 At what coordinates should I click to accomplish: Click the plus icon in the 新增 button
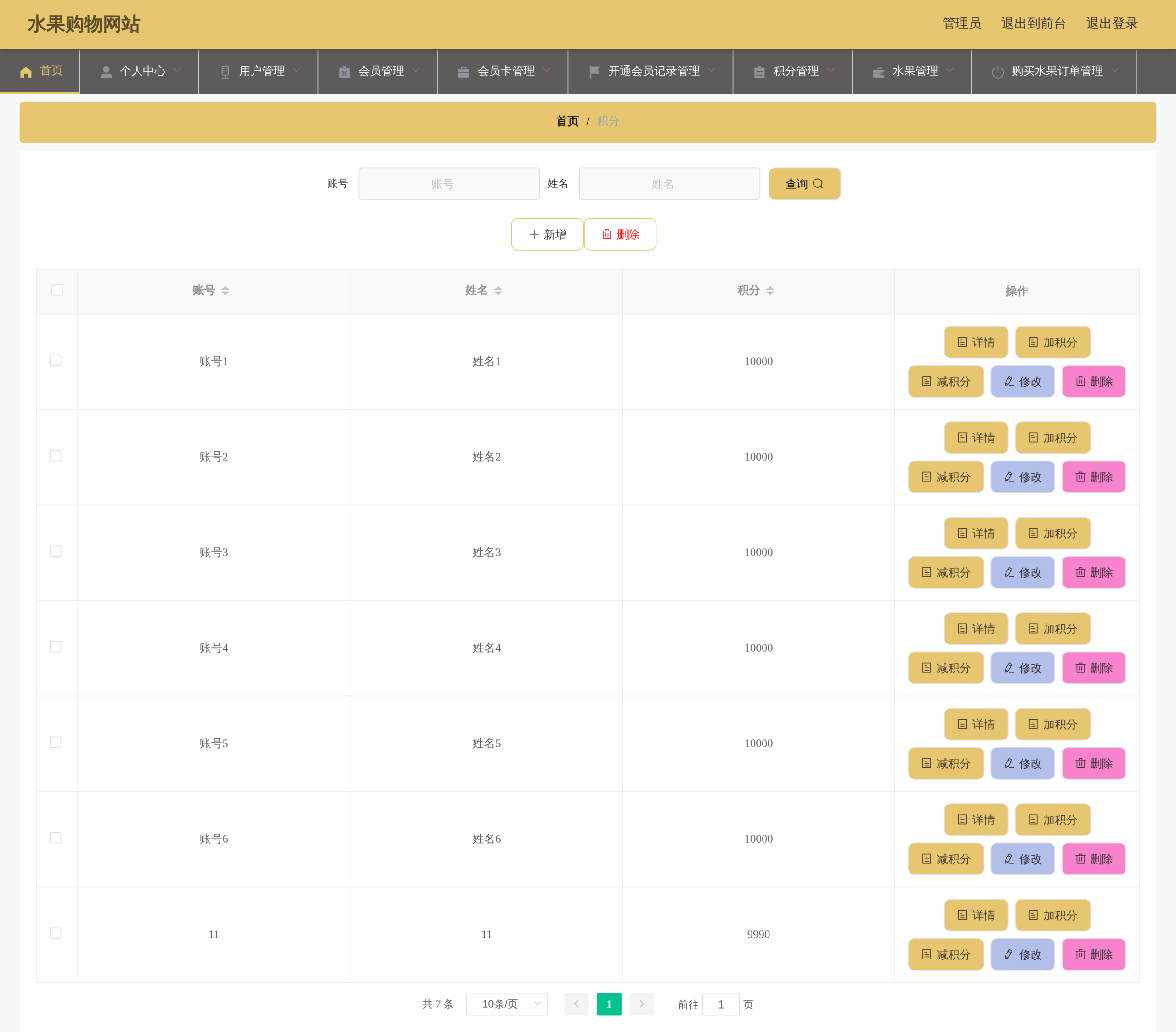point(534,234)
